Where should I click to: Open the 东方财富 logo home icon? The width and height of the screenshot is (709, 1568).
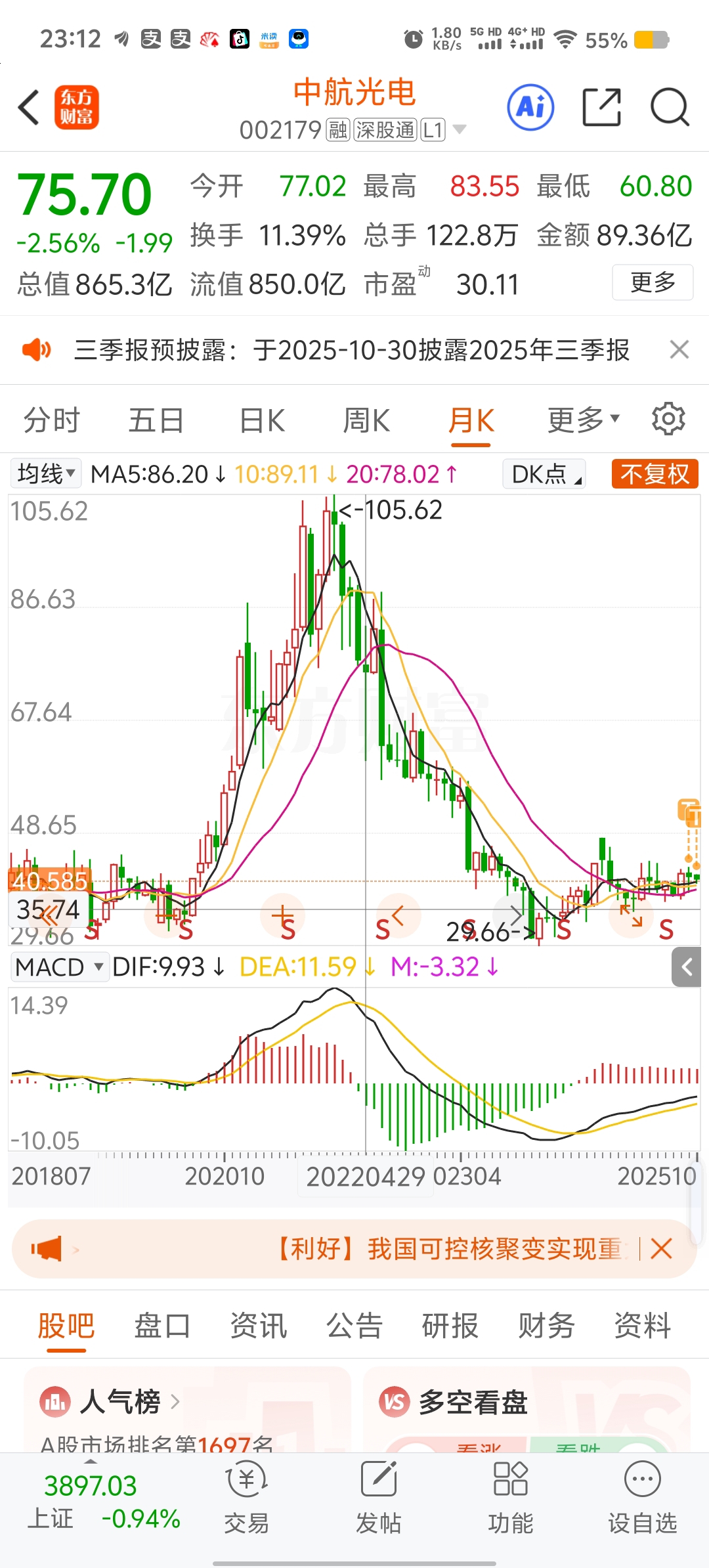[76, 107]
